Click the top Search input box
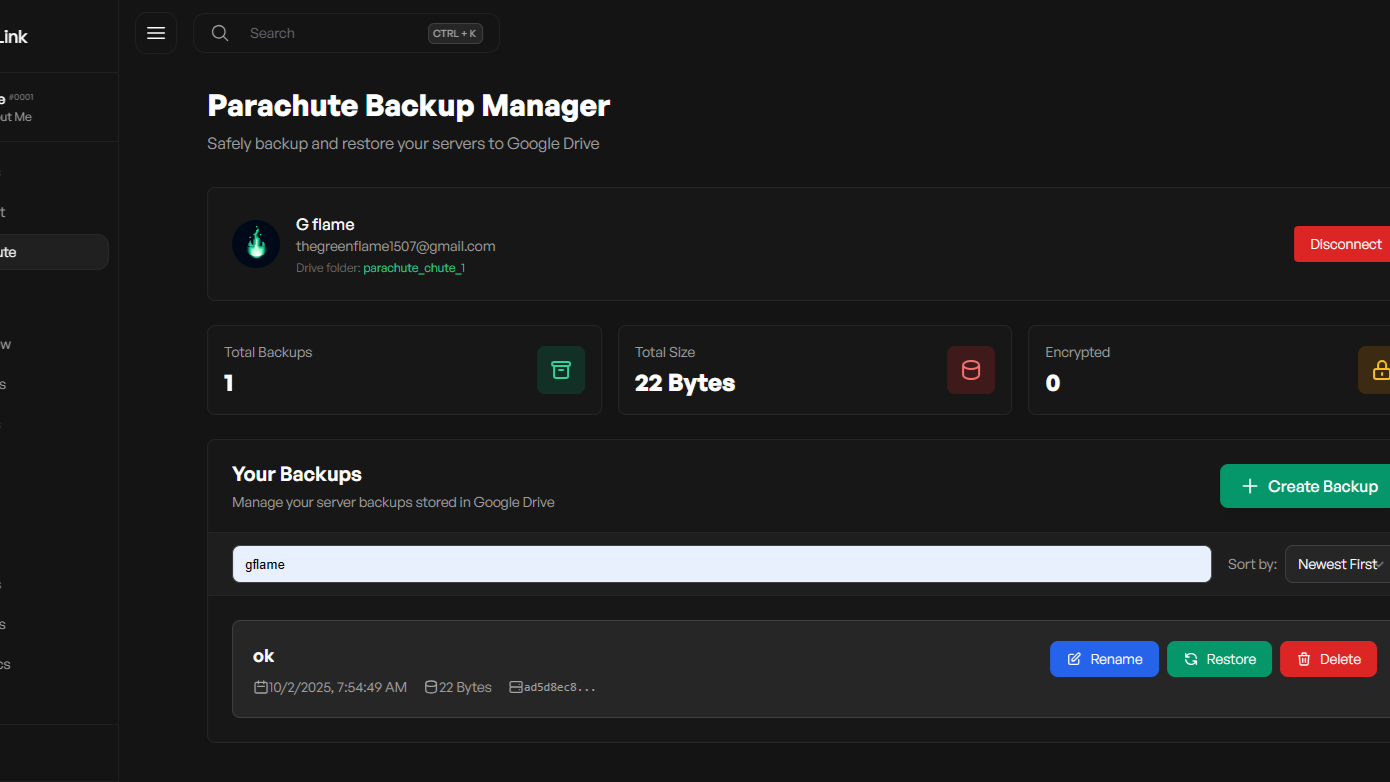 pyautogui.click(x=330, y=33)
